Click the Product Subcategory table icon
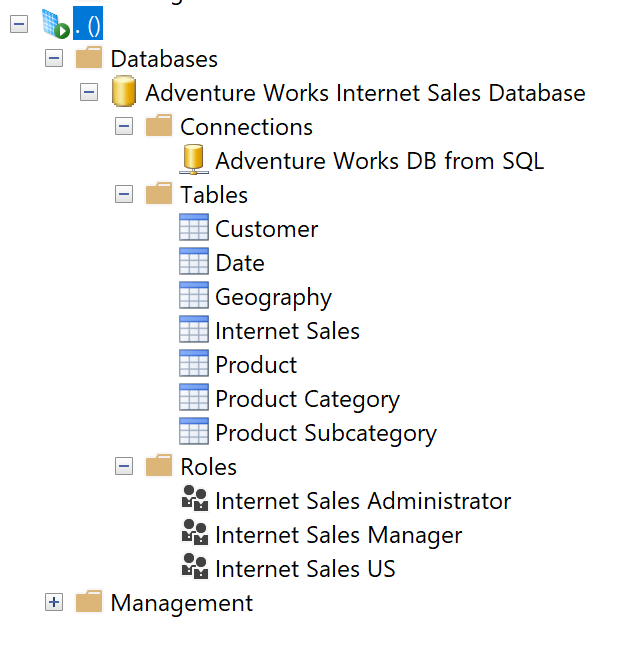The height and width of the screenshot is (660, 640). [x=193, y=433]
